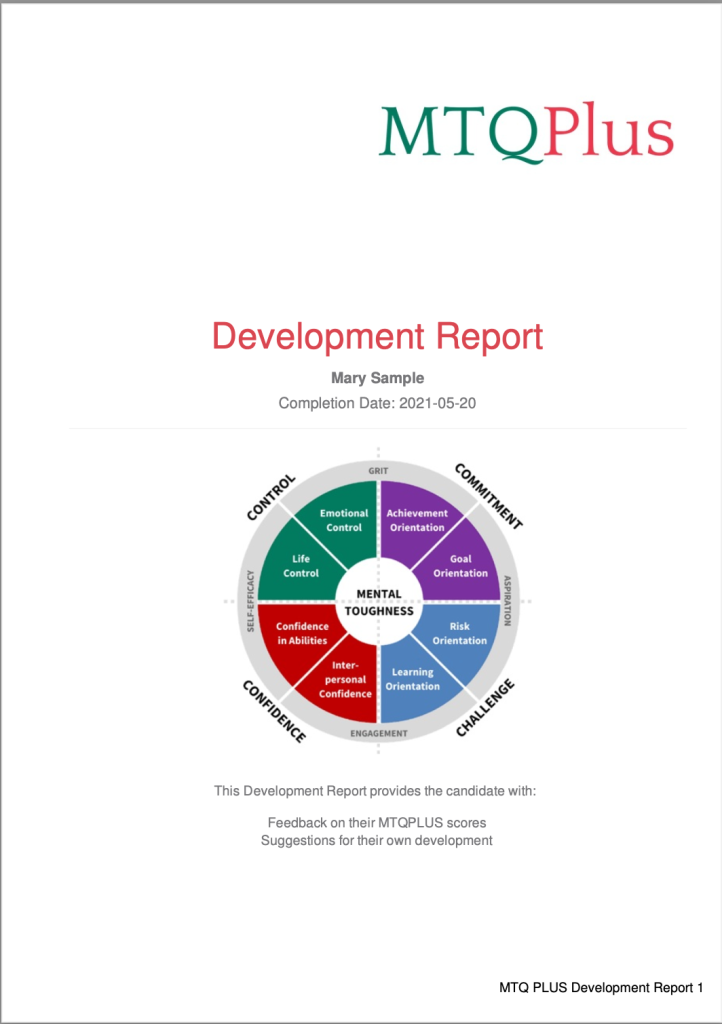Click 'Feedback on their MTQPLUS scores' line
722x1024 pixels.
[377, 823]
